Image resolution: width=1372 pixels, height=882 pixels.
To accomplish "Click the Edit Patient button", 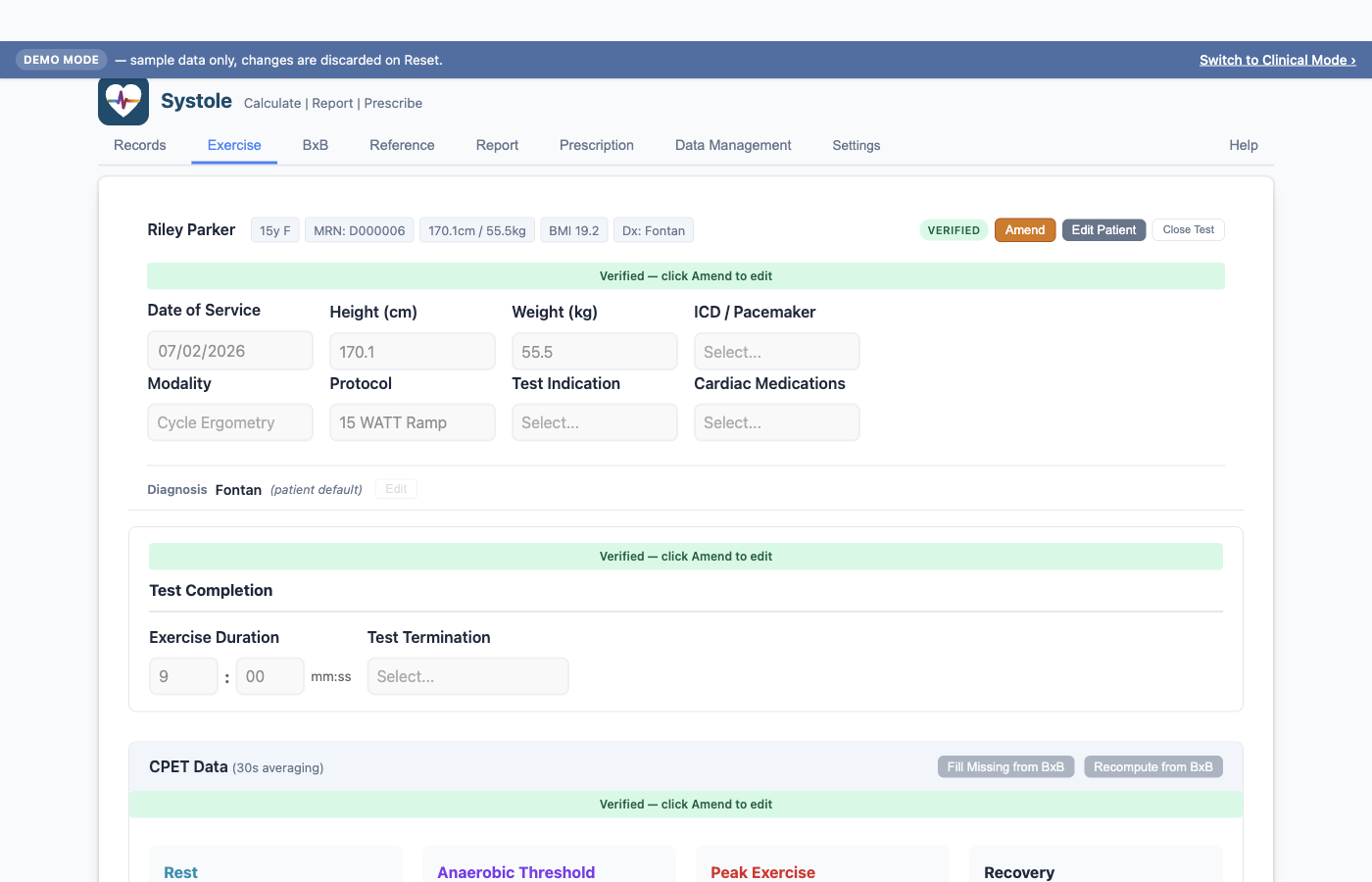I will 1103,230.
